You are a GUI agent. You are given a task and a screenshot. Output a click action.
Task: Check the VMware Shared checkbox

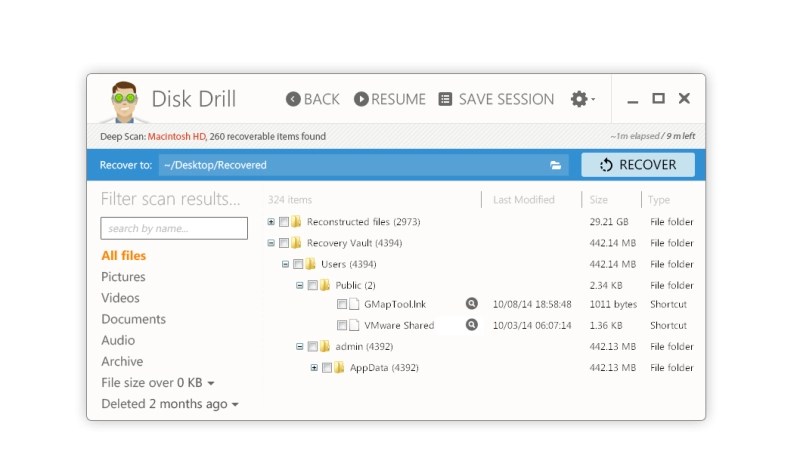(x=342, y=325)
